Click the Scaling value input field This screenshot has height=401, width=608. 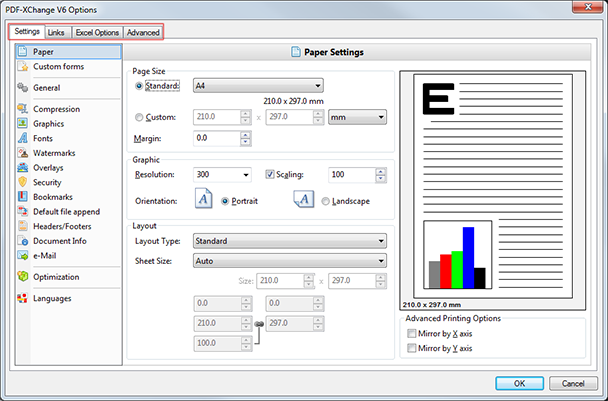(x=352, y=175)
